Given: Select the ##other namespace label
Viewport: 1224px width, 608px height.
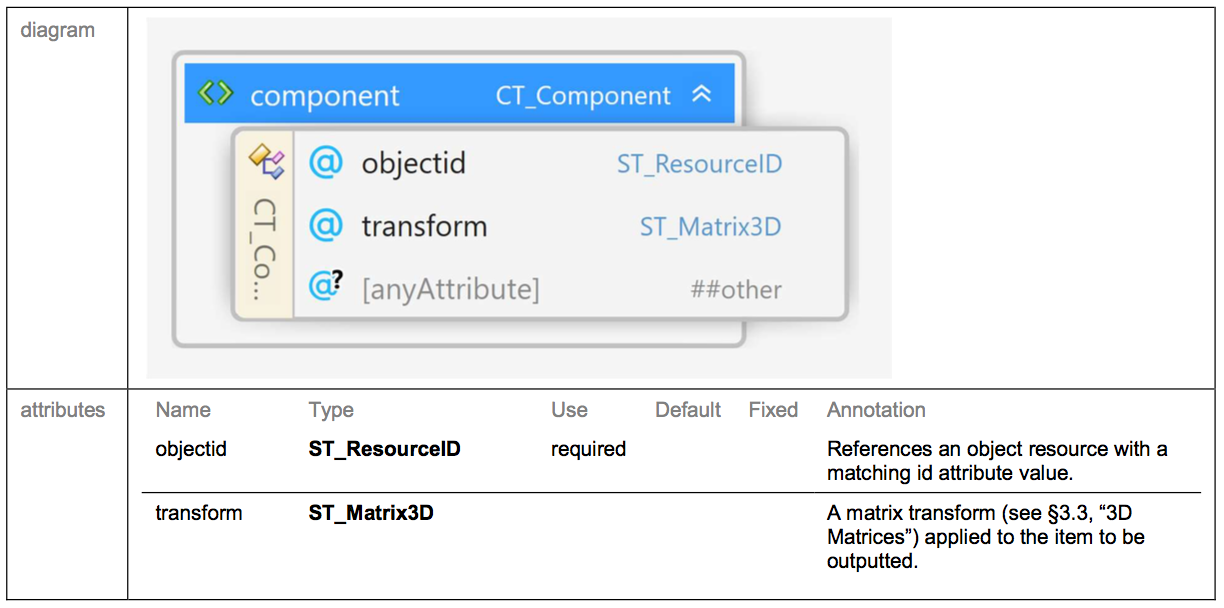Looking at the screenshot, I should coord(736,290).
